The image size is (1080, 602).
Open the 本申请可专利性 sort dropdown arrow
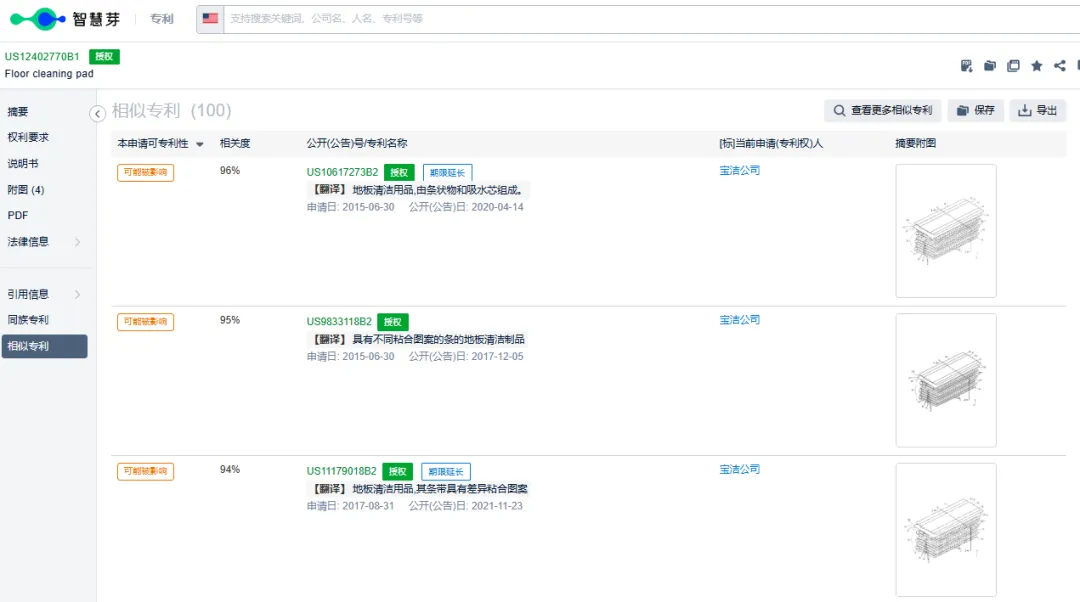200,144
